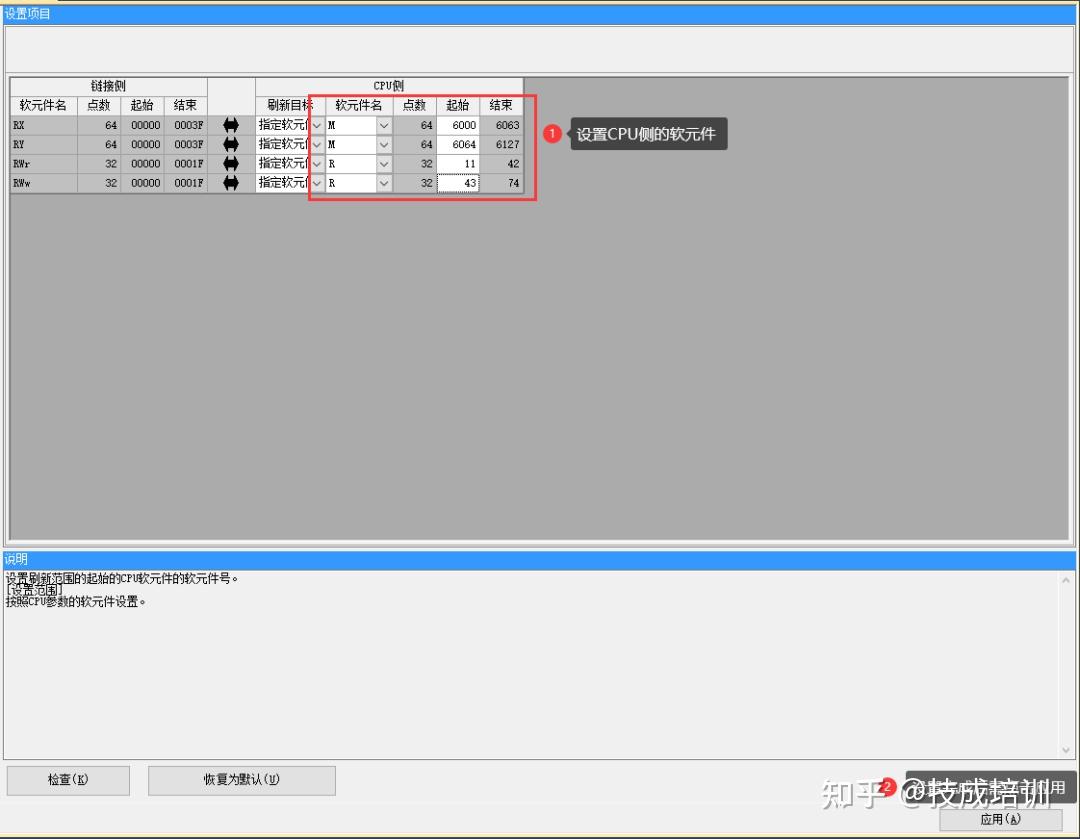
Task: Click the transfer arrow icon on the RY row
Action: point(232,144)
